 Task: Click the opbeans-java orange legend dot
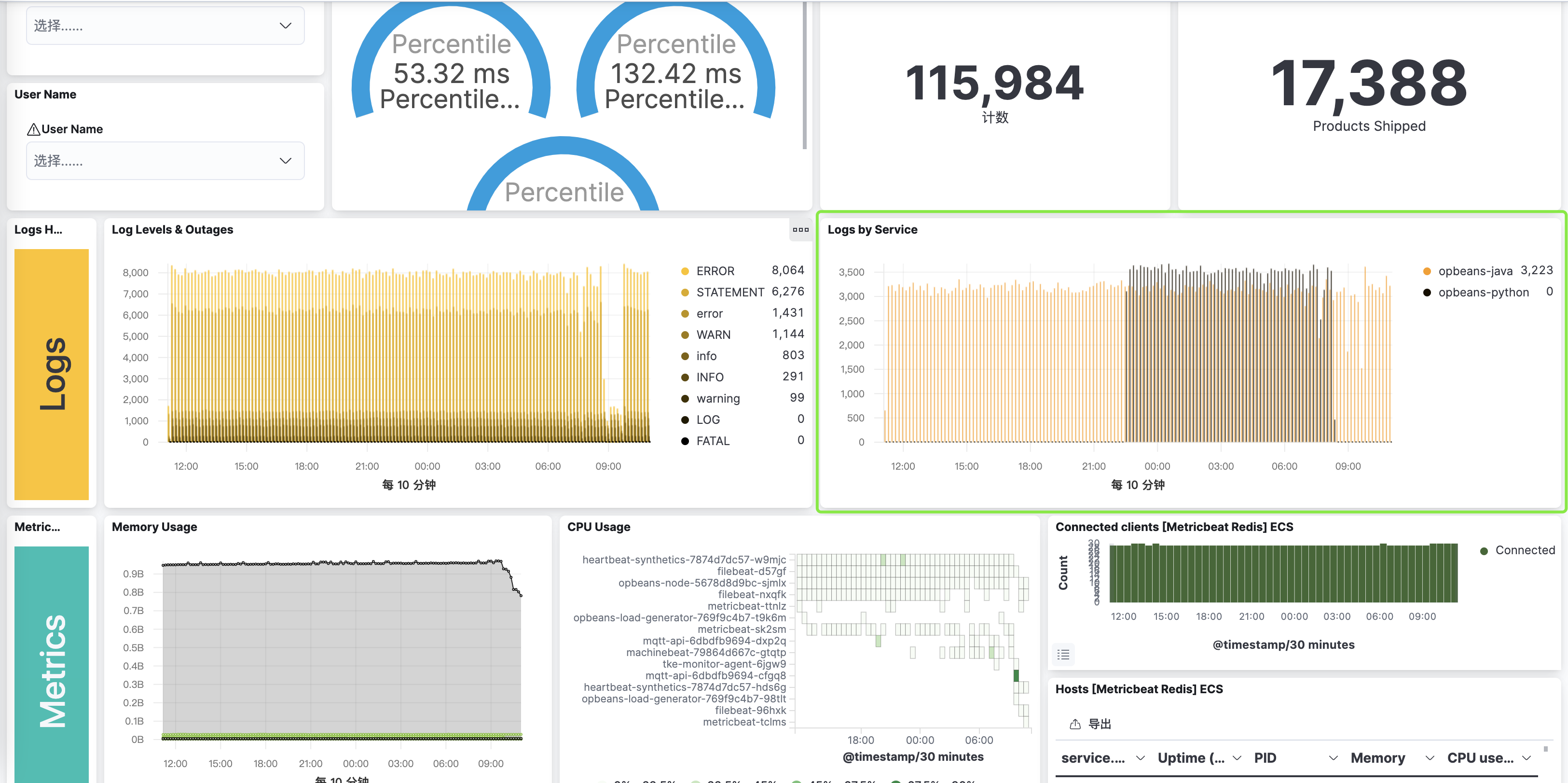1427,271
